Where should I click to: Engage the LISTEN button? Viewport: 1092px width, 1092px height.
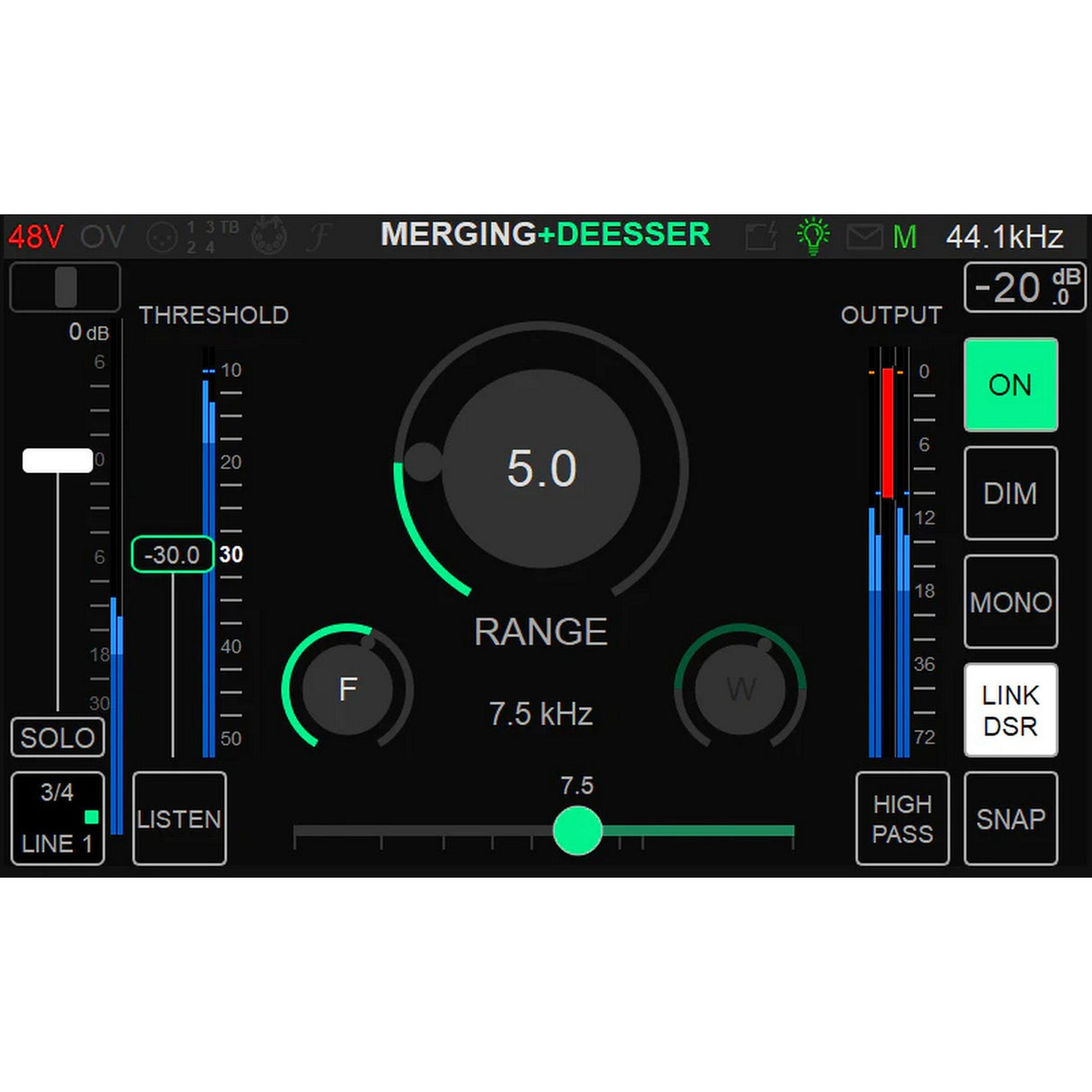pos(179,818)
